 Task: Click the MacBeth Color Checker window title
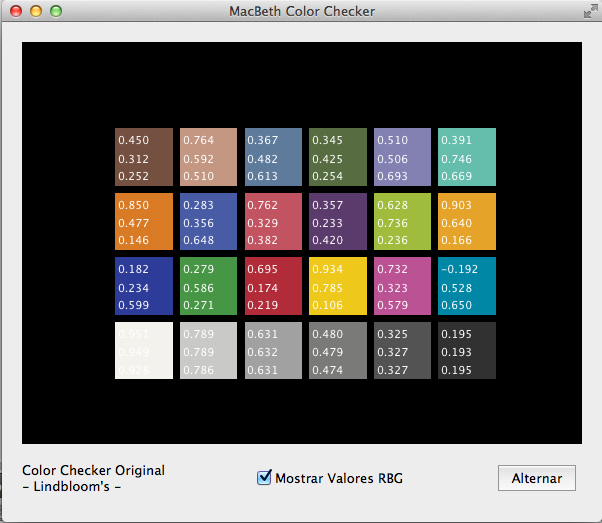[x=302, y=11]
